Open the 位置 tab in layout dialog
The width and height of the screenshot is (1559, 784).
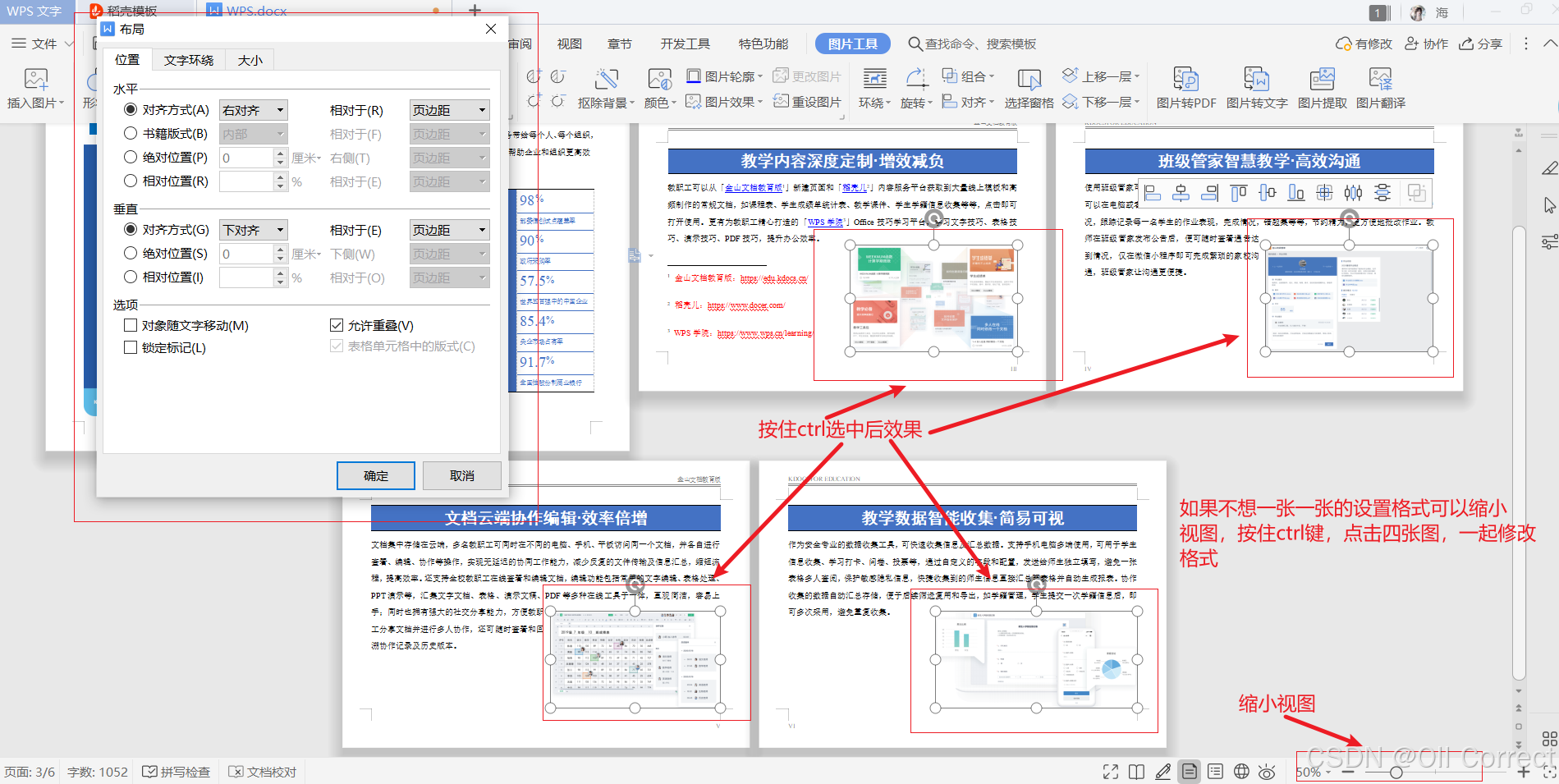pyautogui.click(x=127, y=59)
